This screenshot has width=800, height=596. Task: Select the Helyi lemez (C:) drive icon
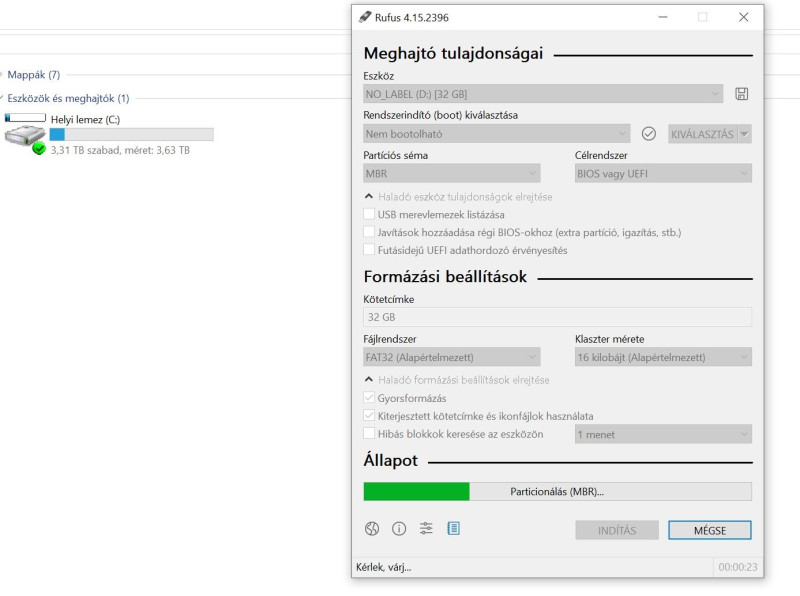(x=25, y=135)
